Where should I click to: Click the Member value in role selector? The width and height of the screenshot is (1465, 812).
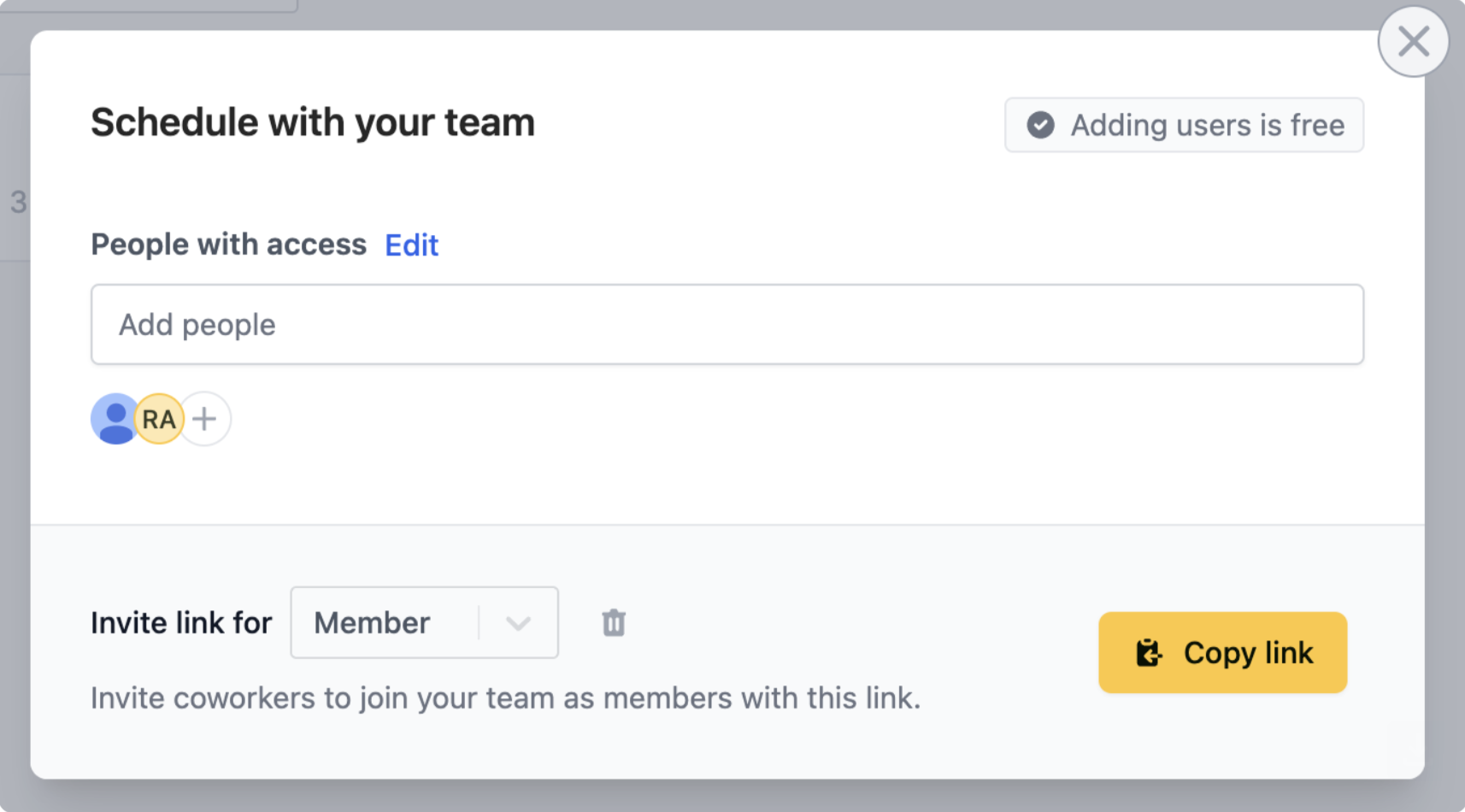[x=373, y=623]
